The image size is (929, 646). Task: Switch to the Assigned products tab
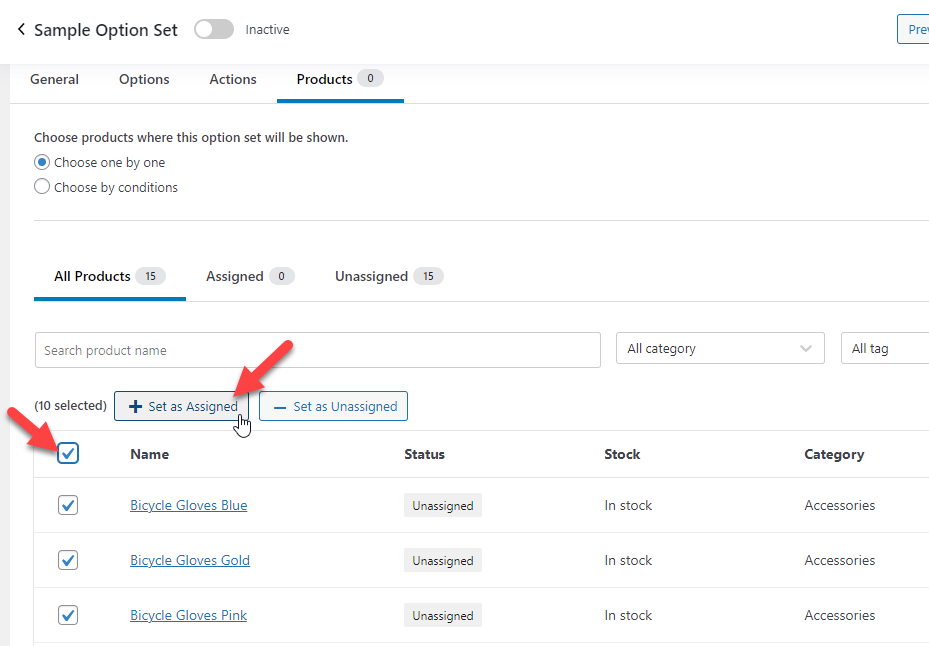249,276
